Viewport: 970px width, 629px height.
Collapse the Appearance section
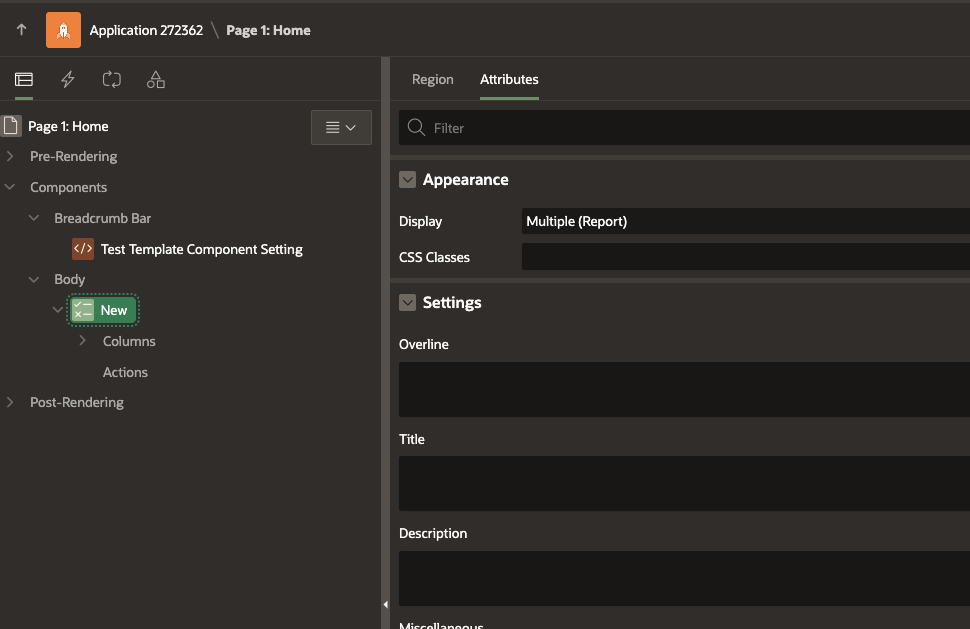tap(407, 180)
